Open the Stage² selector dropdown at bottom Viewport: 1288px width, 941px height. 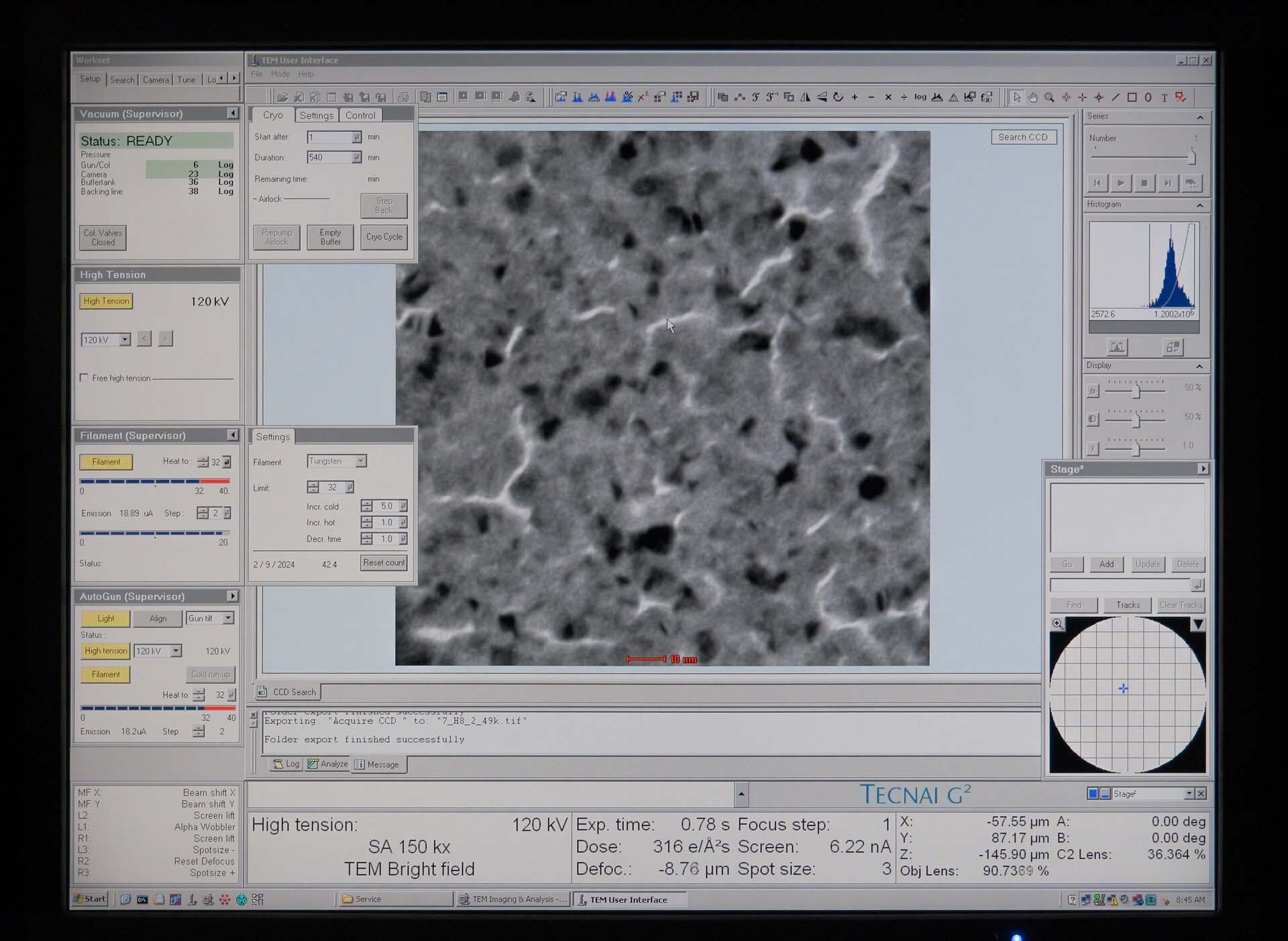[x=1189, y=794]
